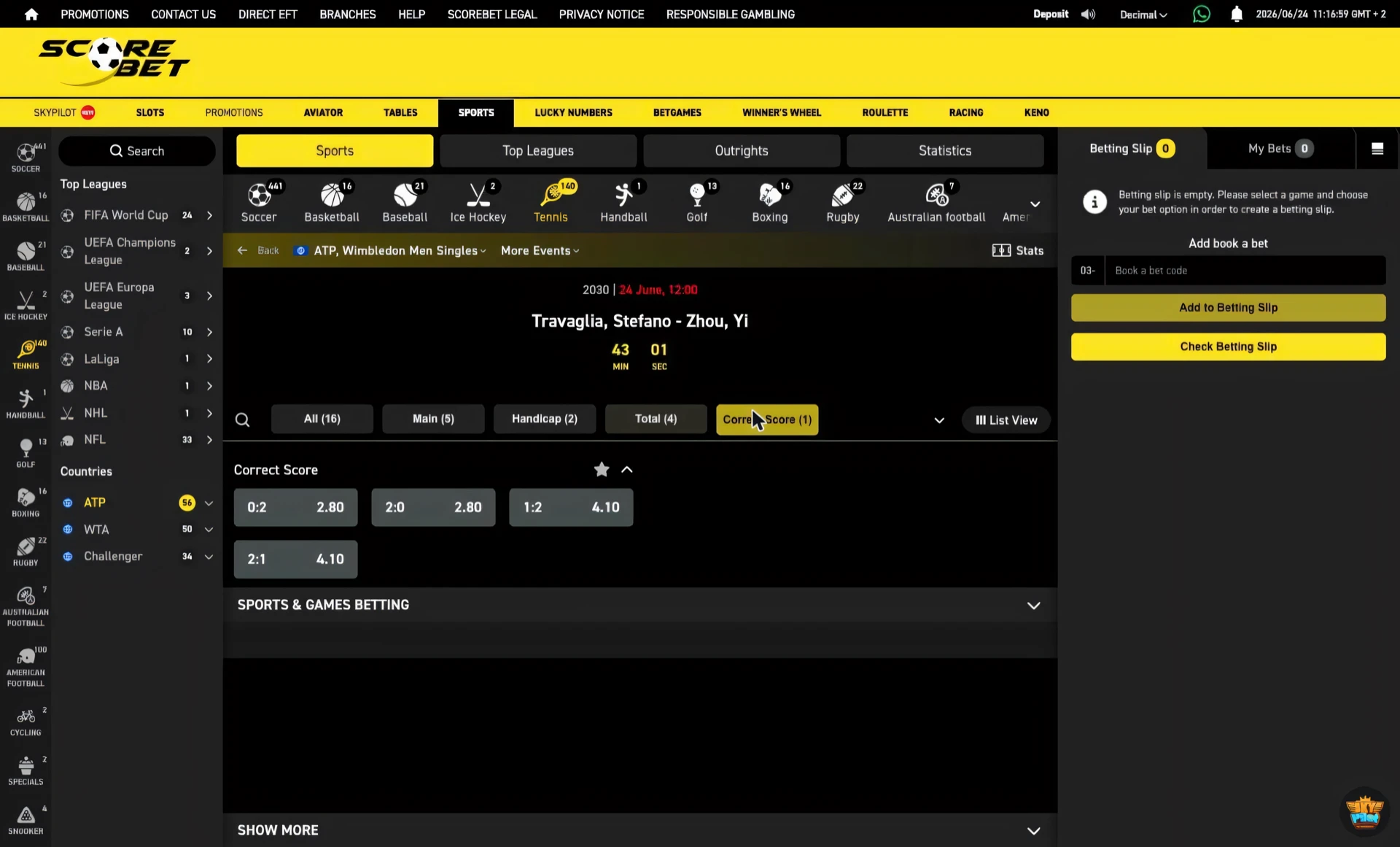The width and height of the screenshot is (1400, 847).
Task: Open More Events dropdown
Action: [540, 250]
